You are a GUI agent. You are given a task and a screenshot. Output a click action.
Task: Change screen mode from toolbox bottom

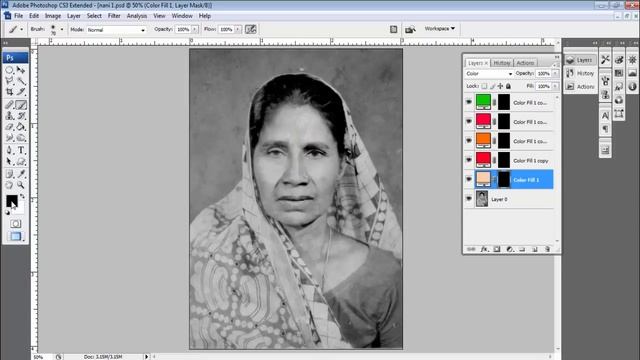[16, 236]
